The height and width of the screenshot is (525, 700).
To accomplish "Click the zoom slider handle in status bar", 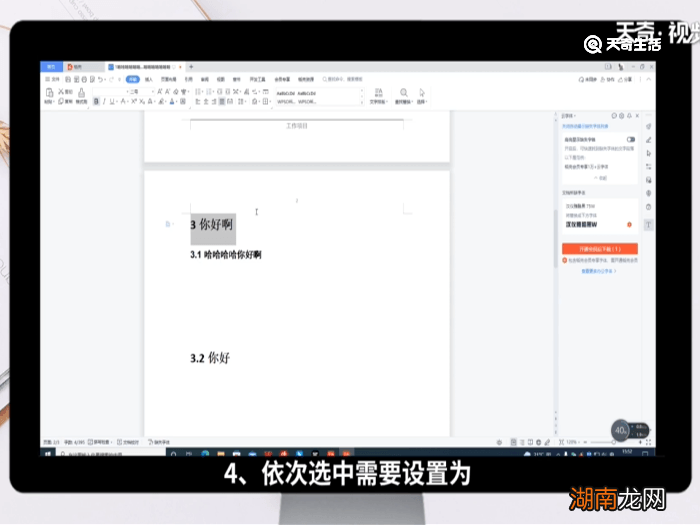I will (614, 442).
